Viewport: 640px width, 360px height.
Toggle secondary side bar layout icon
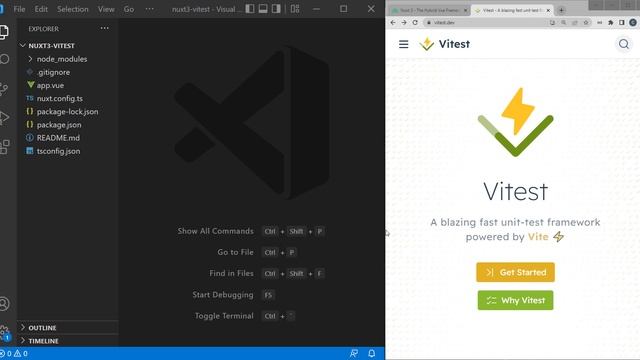tap(276, 9)
